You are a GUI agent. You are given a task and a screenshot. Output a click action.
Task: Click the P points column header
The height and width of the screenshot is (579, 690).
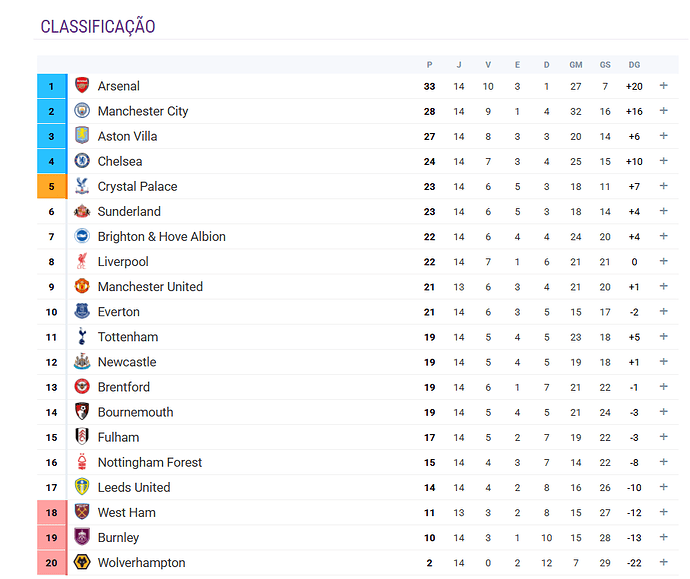pyautogui.click(x=429, y=65)
